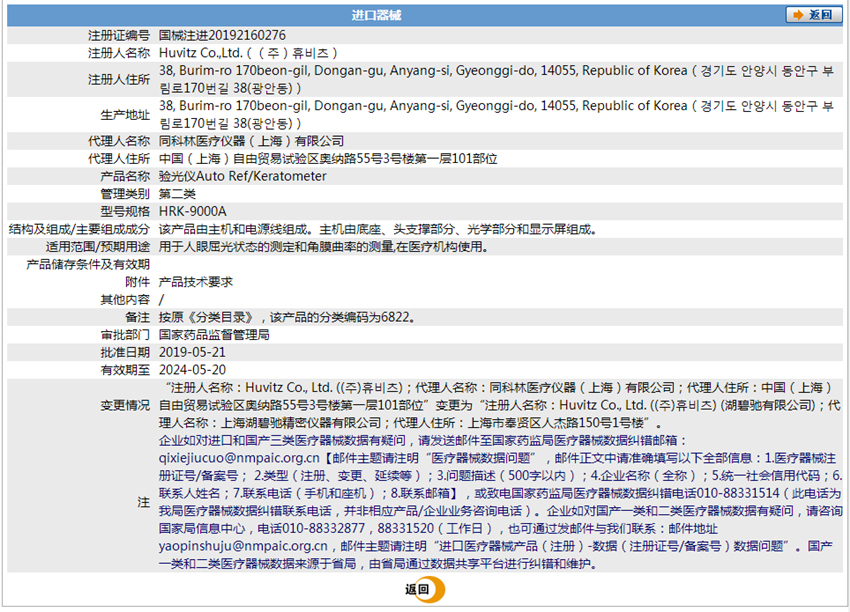Click the 返回 button in the header

(813, 15)
